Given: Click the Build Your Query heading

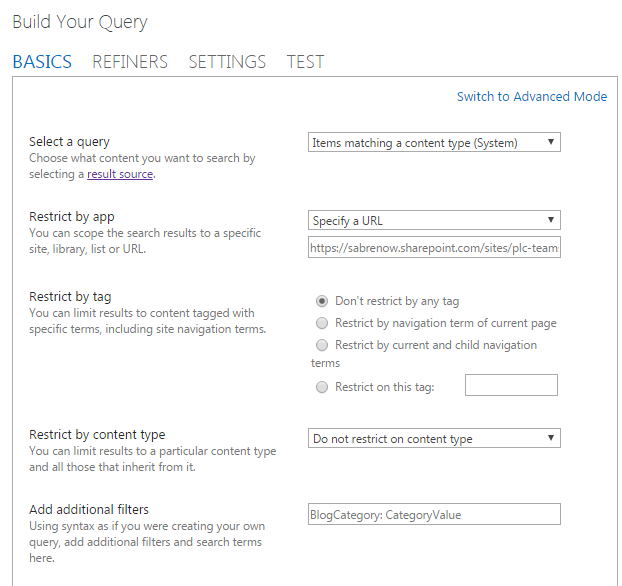Looking at the screenshot, I should coord(80,22).
